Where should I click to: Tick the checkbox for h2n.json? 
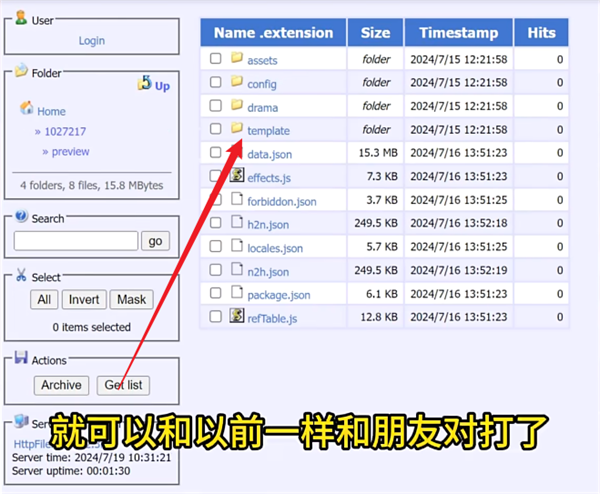coord(215,223)
